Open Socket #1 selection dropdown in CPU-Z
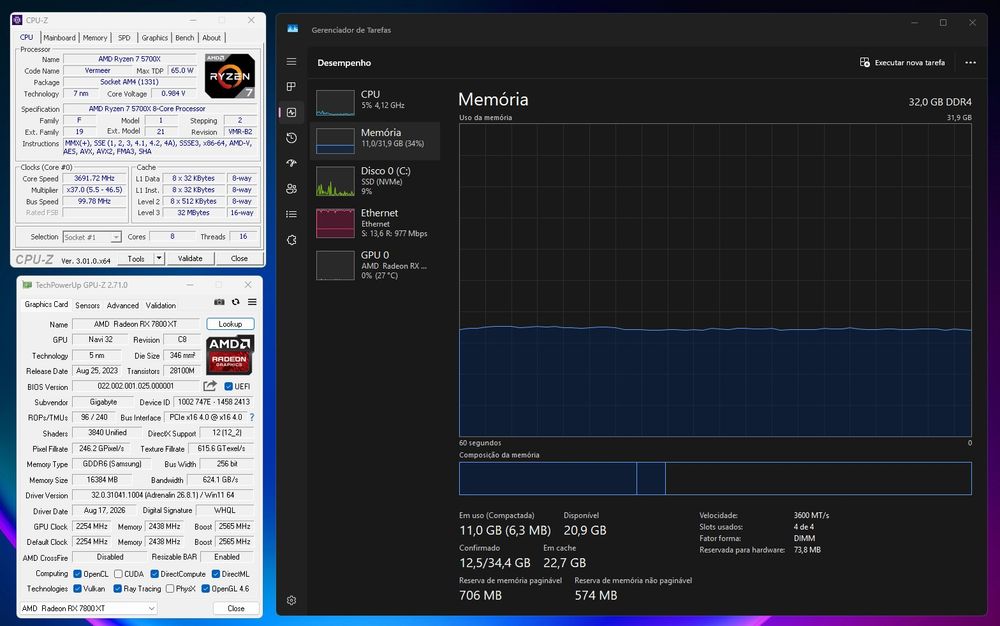1000x626 pixels. 92,237
